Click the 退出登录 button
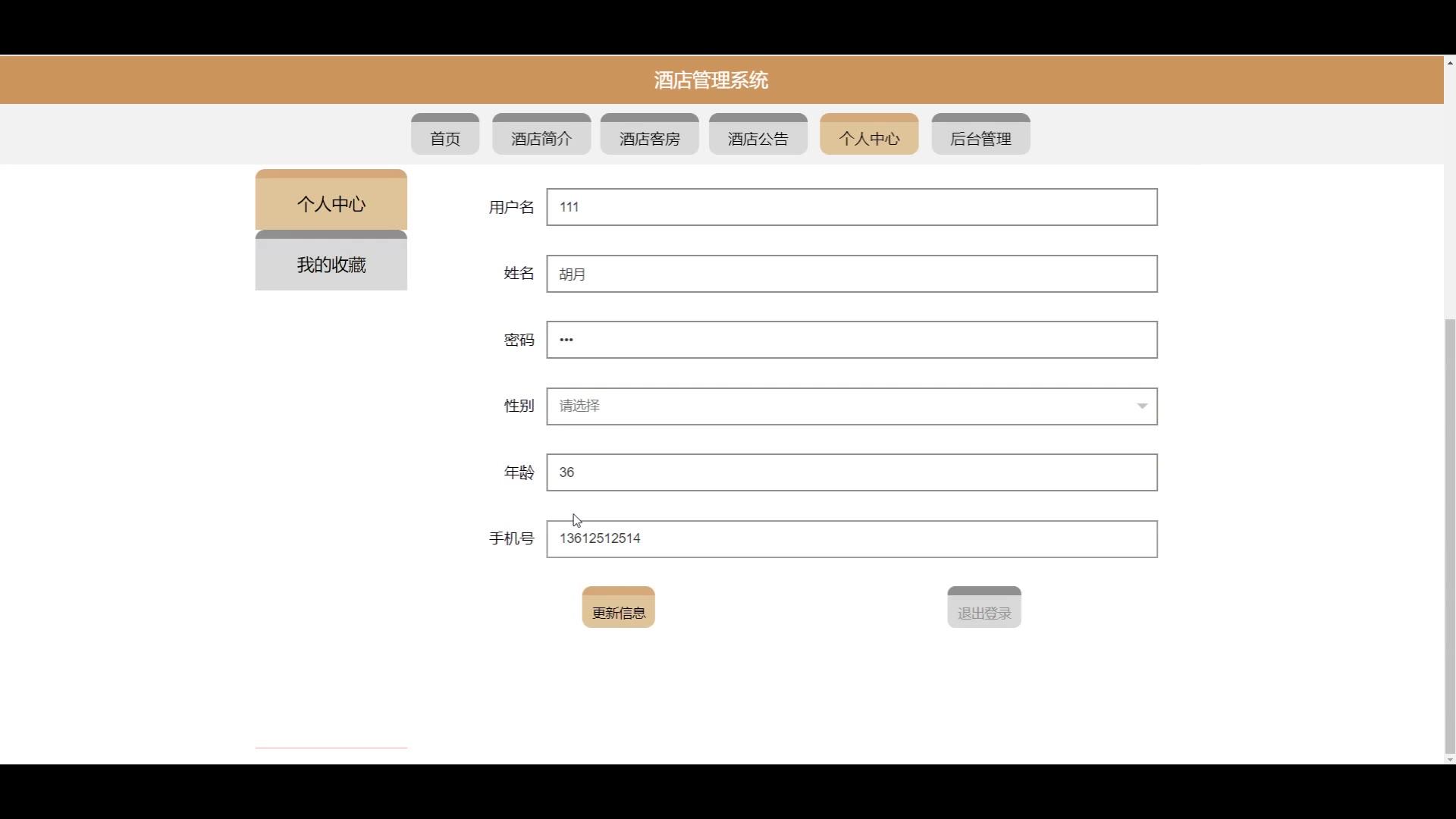Screen dimensions: 1456x819 pyautogui.click(x=984, y=609)
